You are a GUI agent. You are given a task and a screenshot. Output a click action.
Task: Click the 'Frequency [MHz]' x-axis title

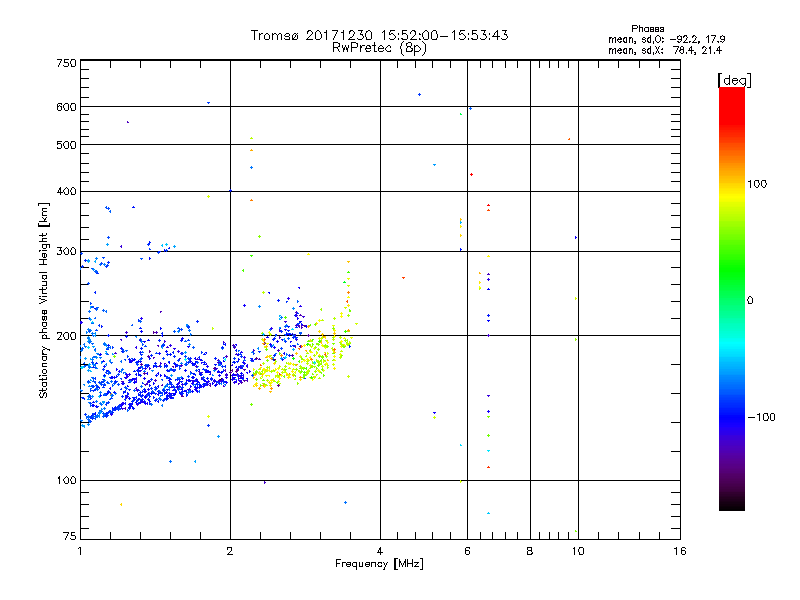pyautogui.click(x=379, y=564)
